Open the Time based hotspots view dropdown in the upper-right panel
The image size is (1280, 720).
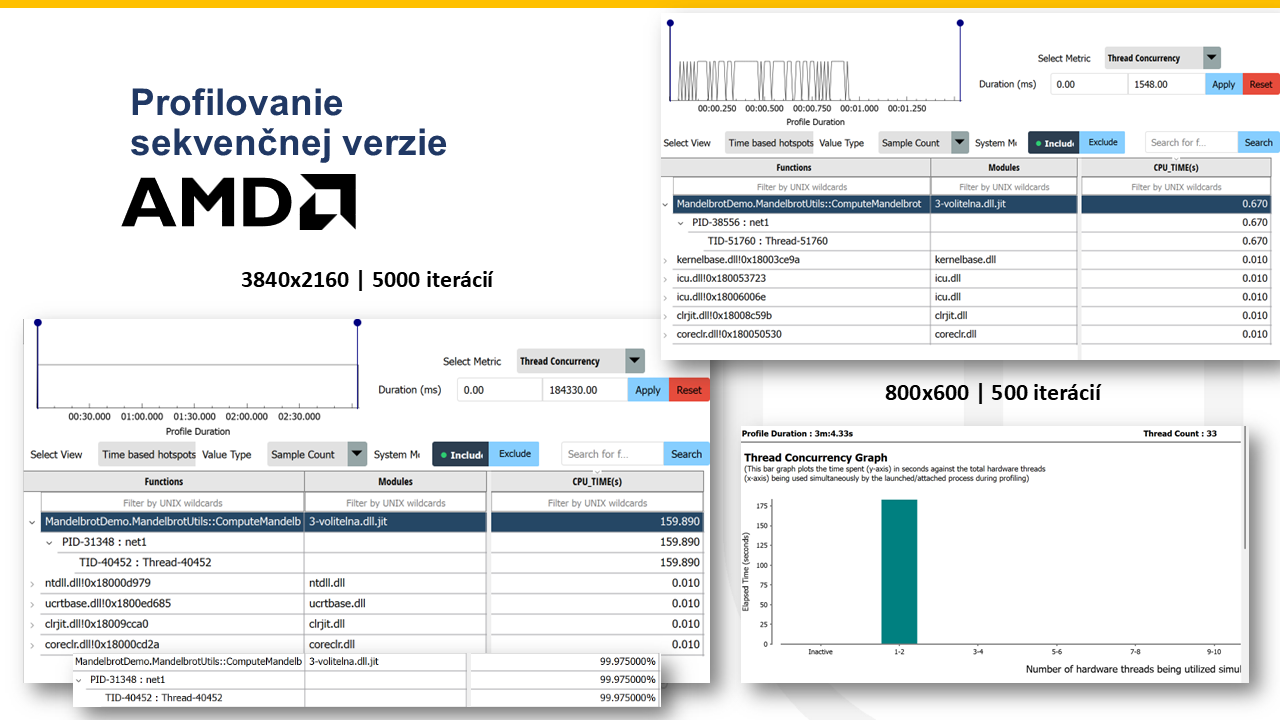769,143
